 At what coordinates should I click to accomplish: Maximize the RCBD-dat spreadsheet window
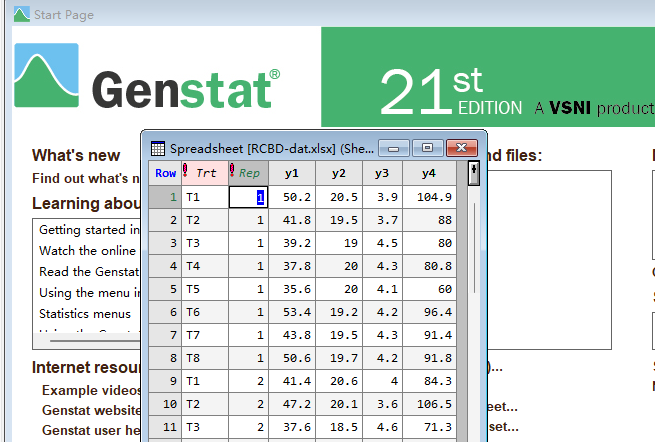pos(427,148)
